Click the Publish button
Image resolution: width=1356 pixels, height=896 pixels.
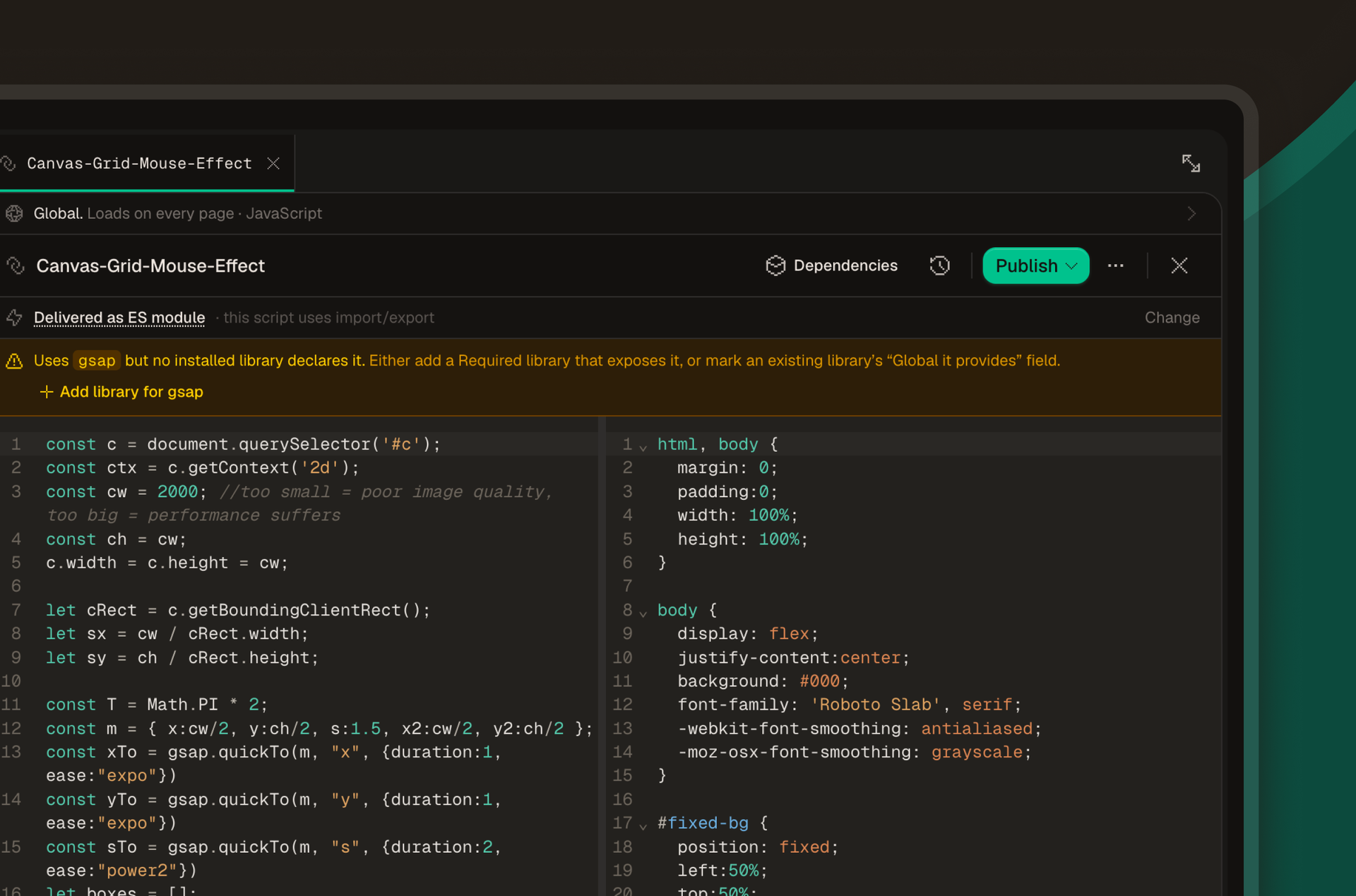pyautogui.click(x=1035, y=265)
